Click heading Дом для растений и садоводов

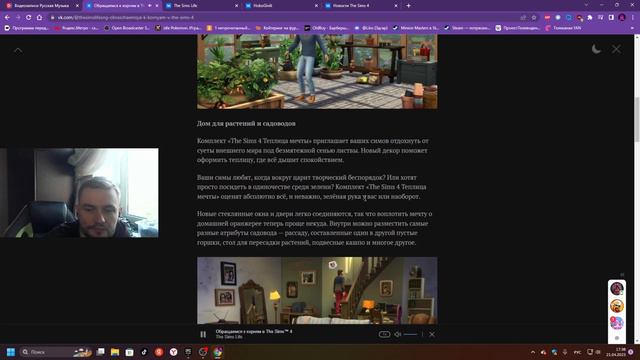click(246, 123)
